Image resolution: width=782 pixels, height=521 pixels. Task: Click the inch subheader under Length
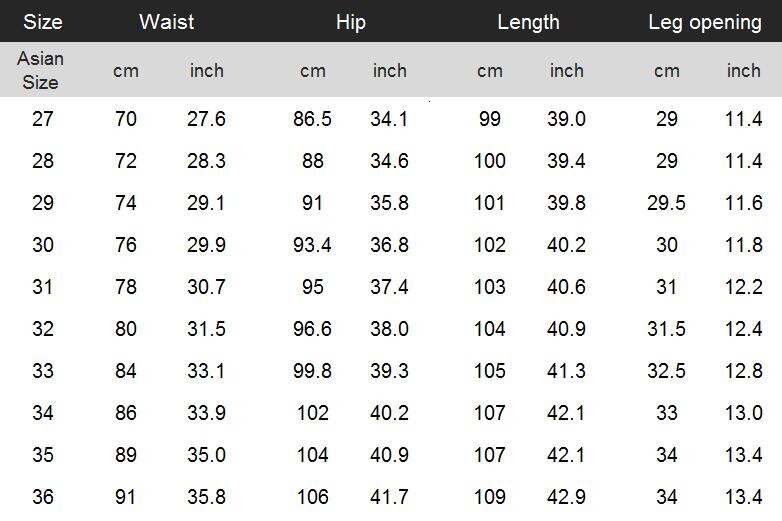(566, 70)
